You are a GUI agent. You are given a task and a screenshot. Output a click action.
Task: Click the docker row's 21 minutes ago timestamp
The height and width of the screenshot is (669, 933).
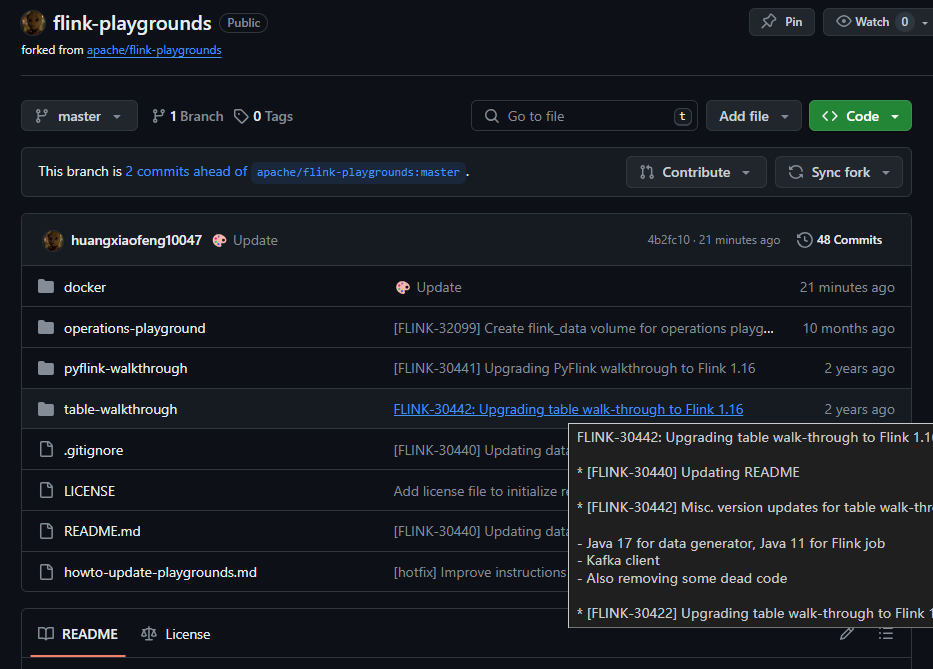847,287
